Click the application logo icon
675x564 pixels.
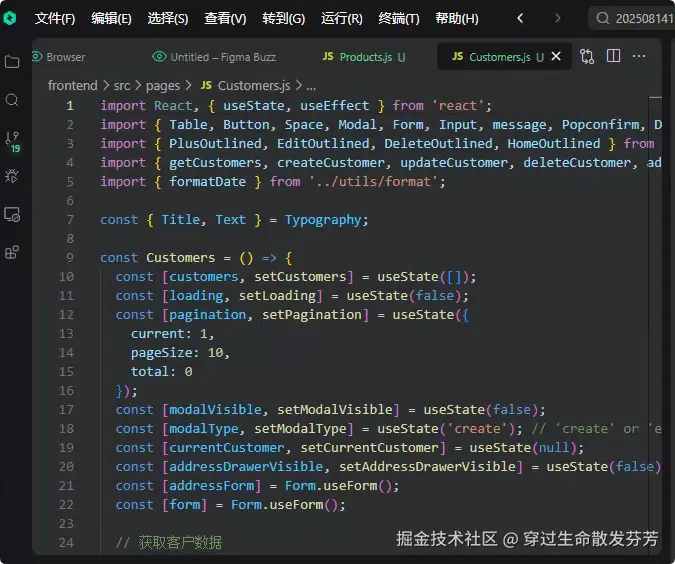(9, 18)
